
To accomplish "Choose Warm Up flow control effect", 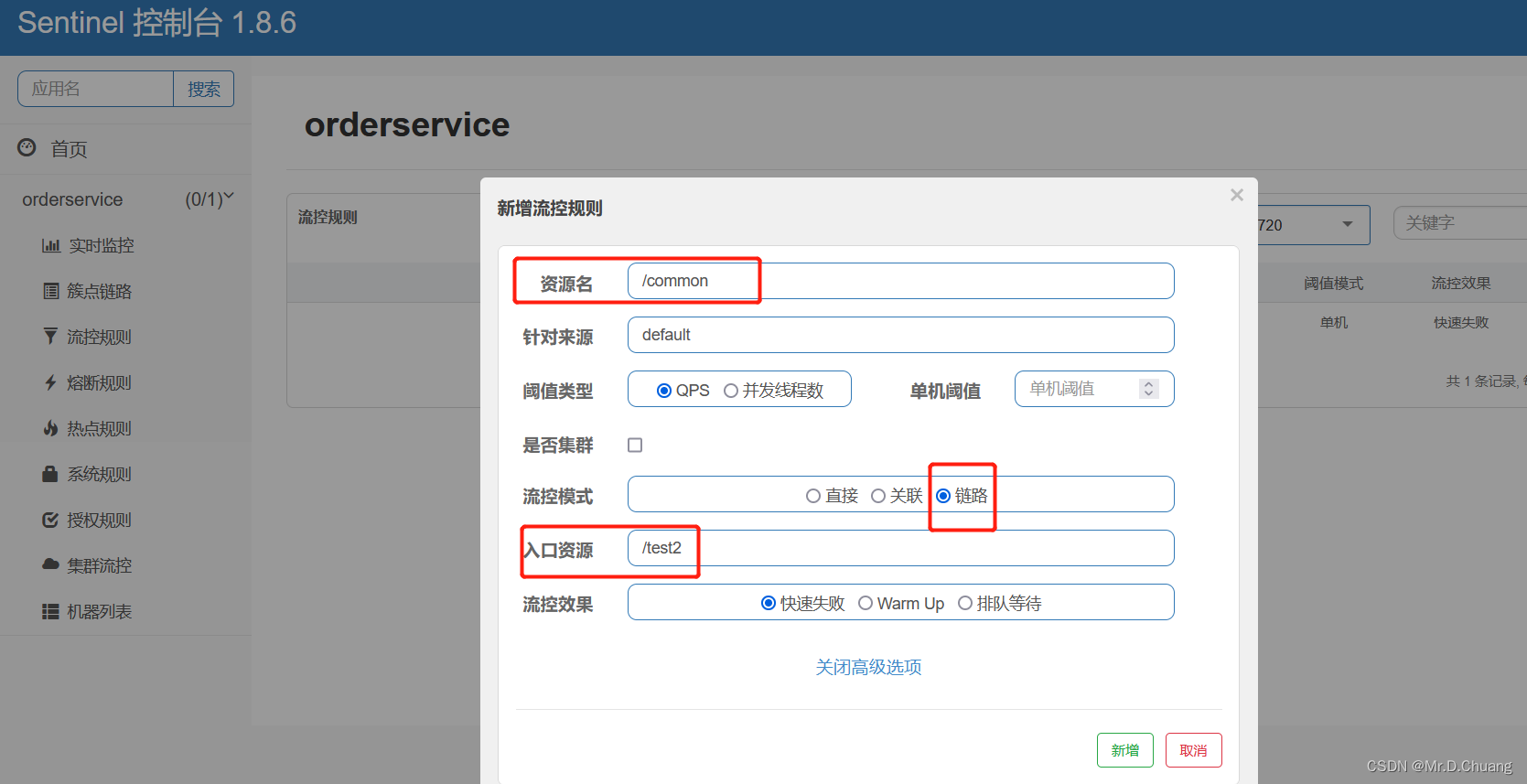I will click(866, 604).
